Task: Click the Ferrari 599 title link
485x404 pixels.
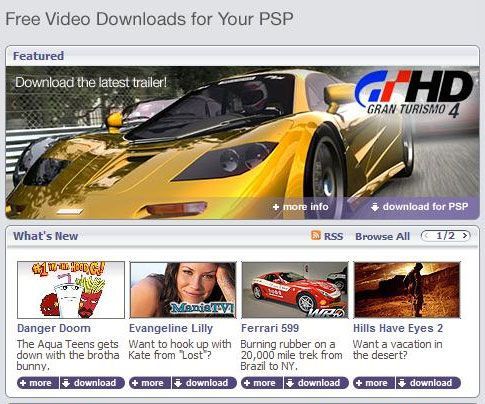Action: click(x=270, y=328)
